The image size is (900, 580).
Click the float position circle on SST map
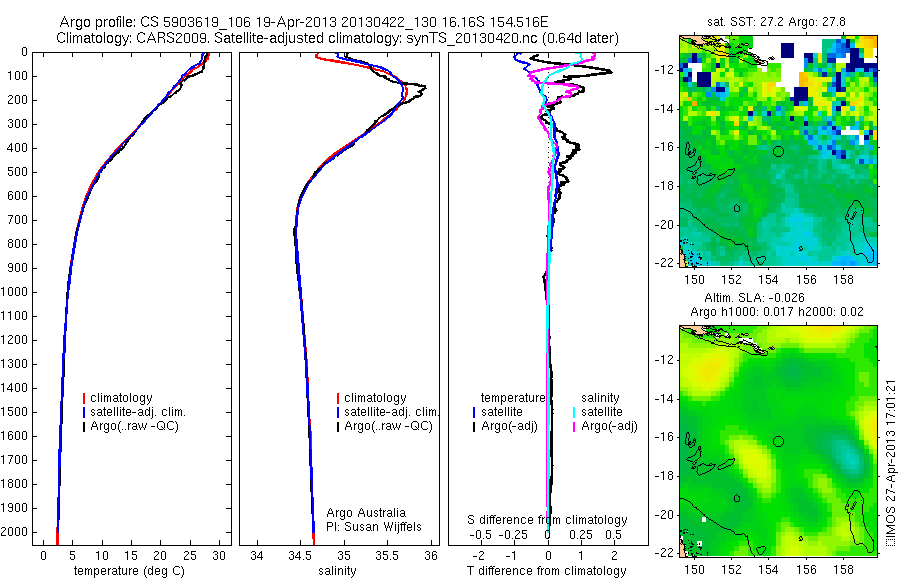778,152
